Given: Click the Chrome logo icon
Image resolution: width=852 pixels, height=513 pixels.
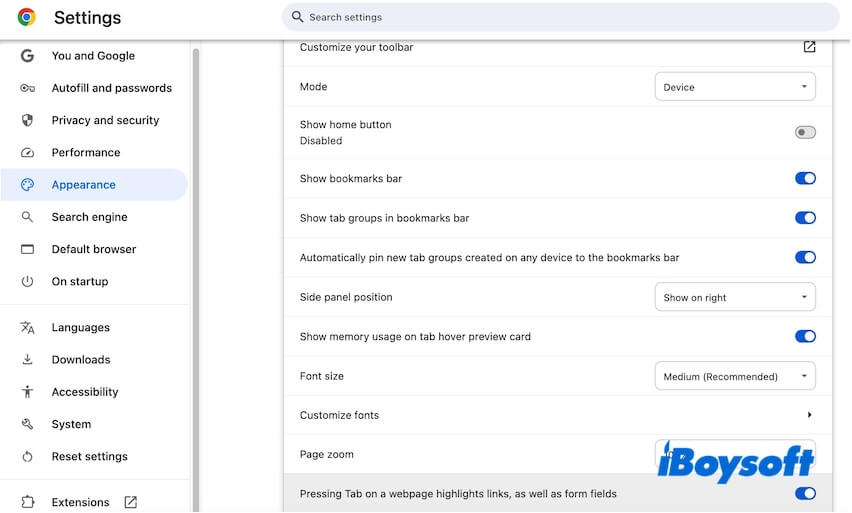Looking at the screenshot, I should [x=27, y=17].
